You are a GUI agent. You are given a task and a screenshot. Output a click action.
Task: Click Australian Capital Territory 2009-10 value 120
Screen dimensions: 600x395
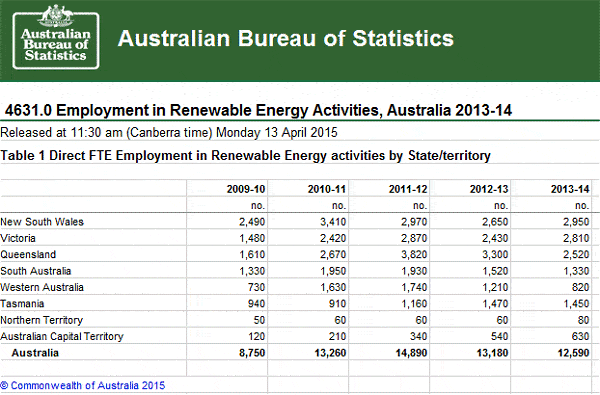[x=256, y=336]
